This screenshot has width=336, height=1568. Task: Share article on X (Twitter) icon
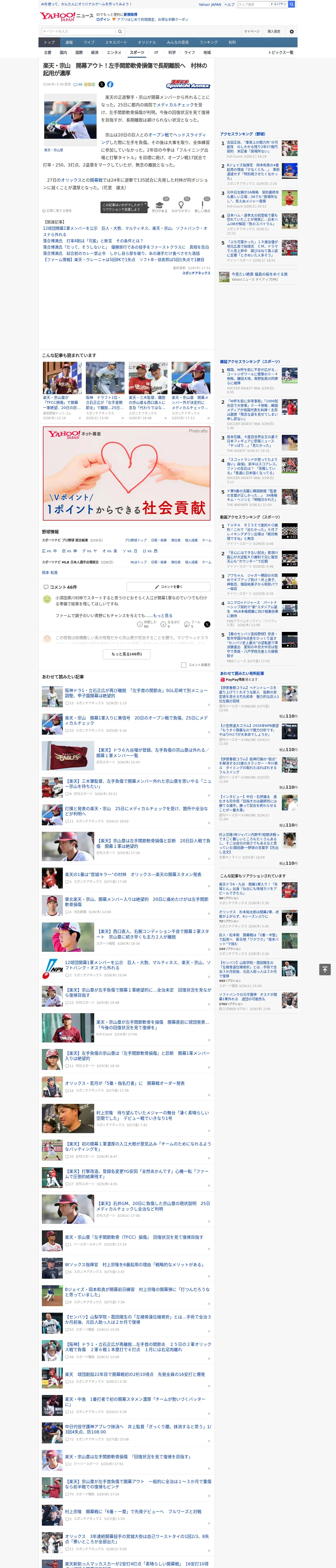[x=102, y=85]
